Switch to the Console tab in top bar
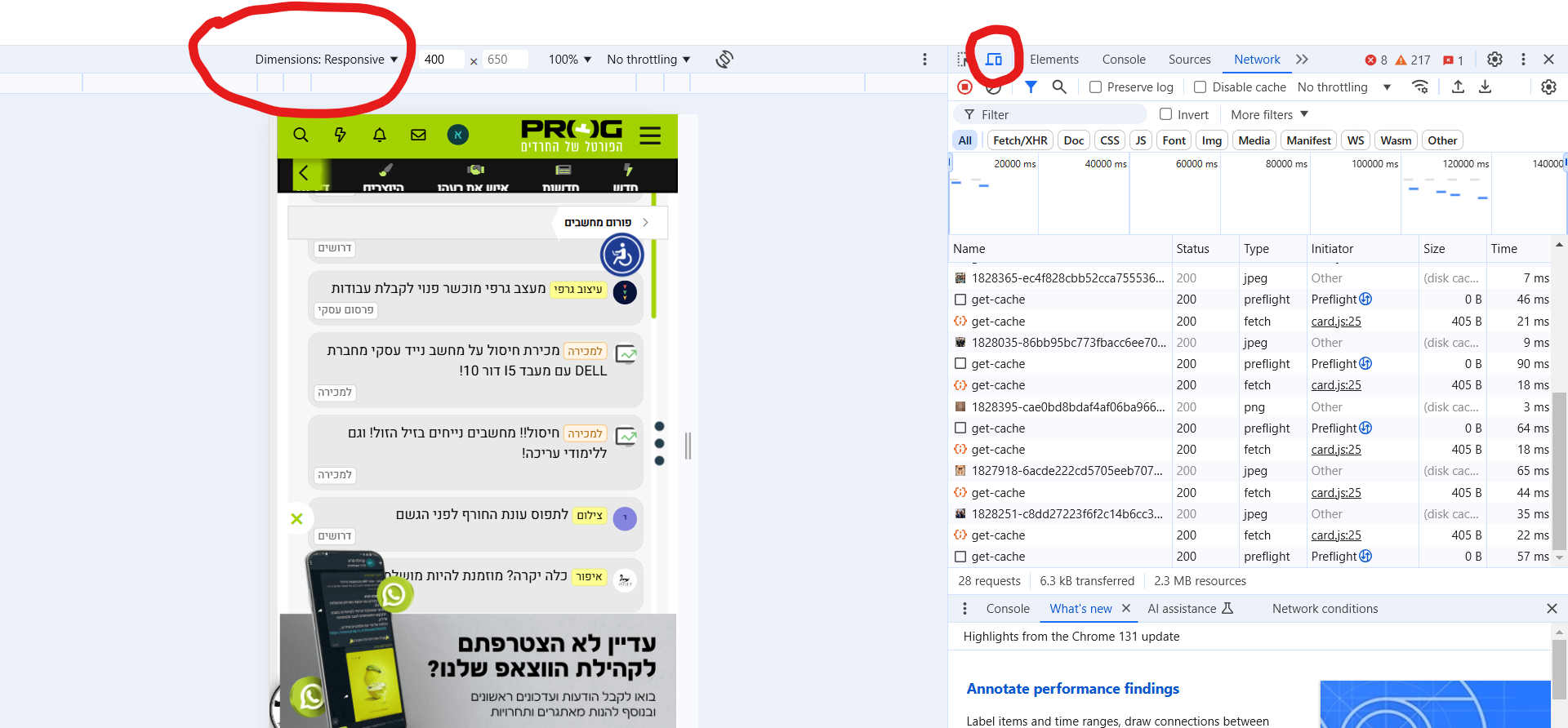This screenshot has height=728, width=1568. (x=1124, y=60)
